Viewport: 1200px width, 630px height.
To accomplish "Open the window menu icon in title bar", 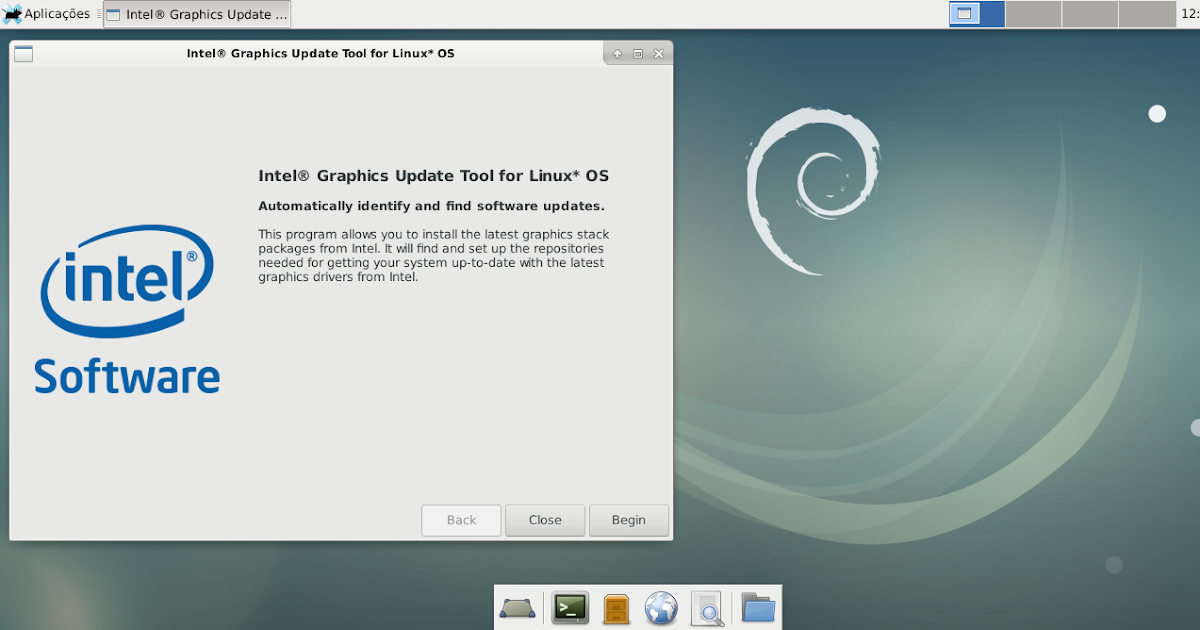I will click(x=23, y=54).
